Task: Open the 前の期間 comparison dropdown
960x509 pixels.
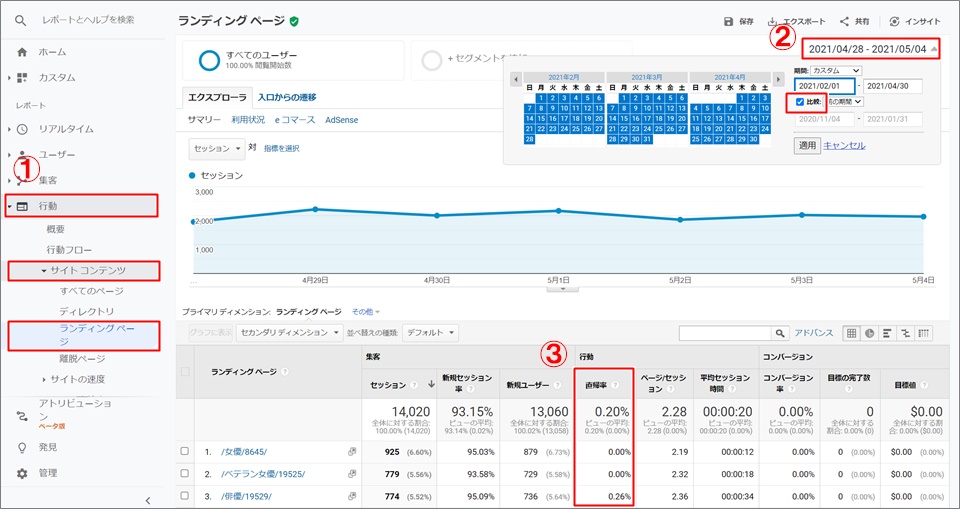Action: point(844,101)
